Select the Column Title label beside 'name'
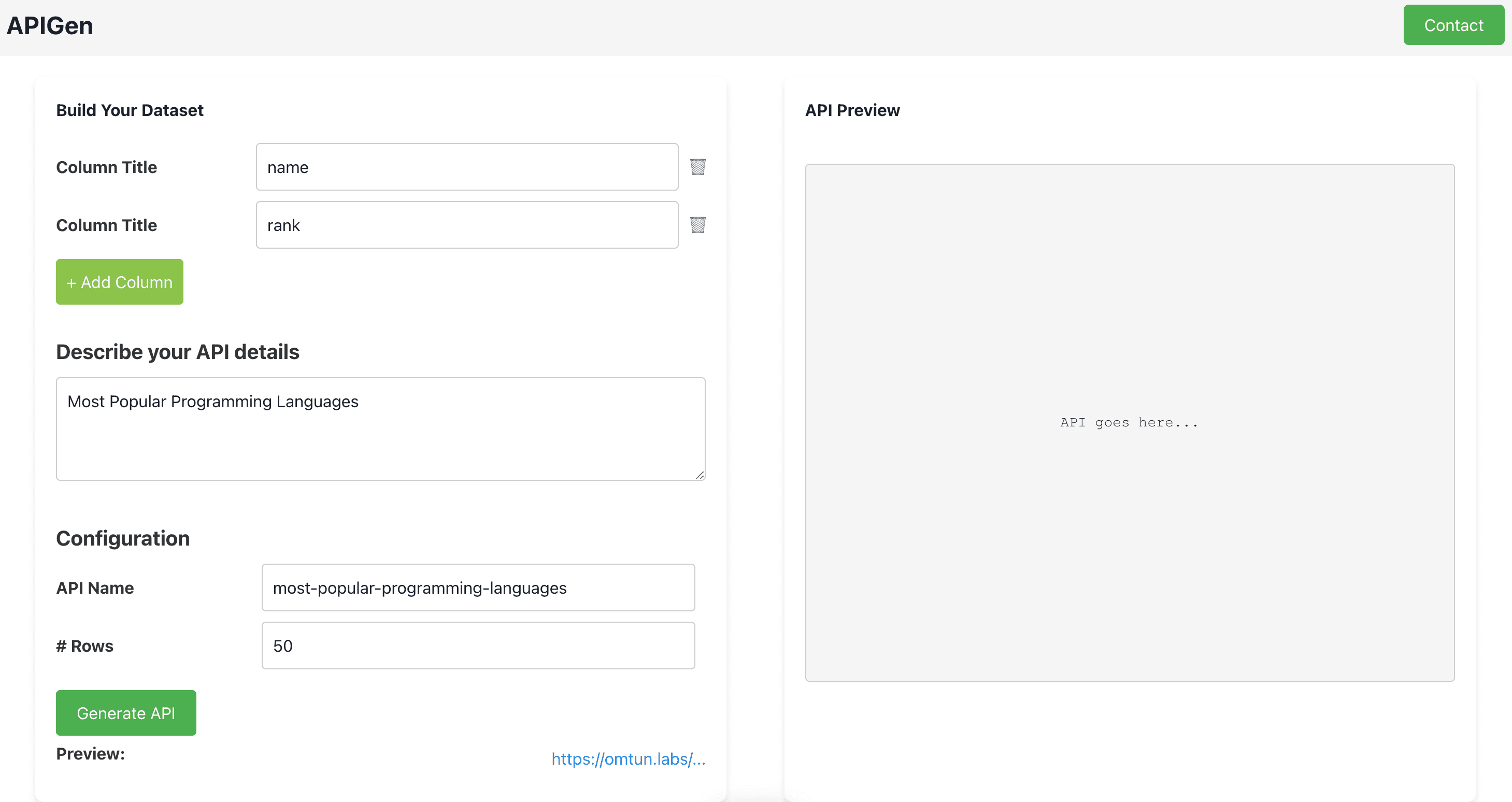 pyautogui.click(x=107, y=167)
